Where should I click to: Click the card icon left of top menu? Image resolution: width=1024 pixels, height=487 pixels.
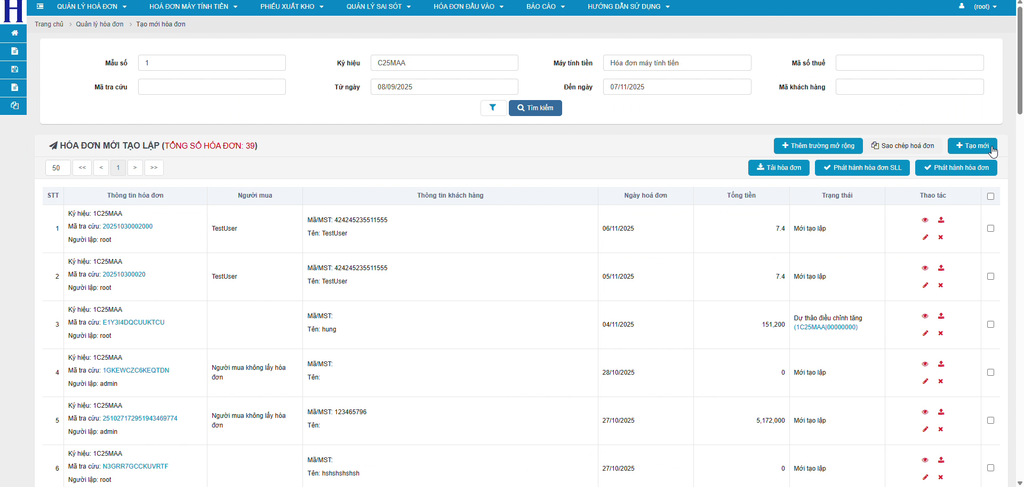click(x=40, y=6)
